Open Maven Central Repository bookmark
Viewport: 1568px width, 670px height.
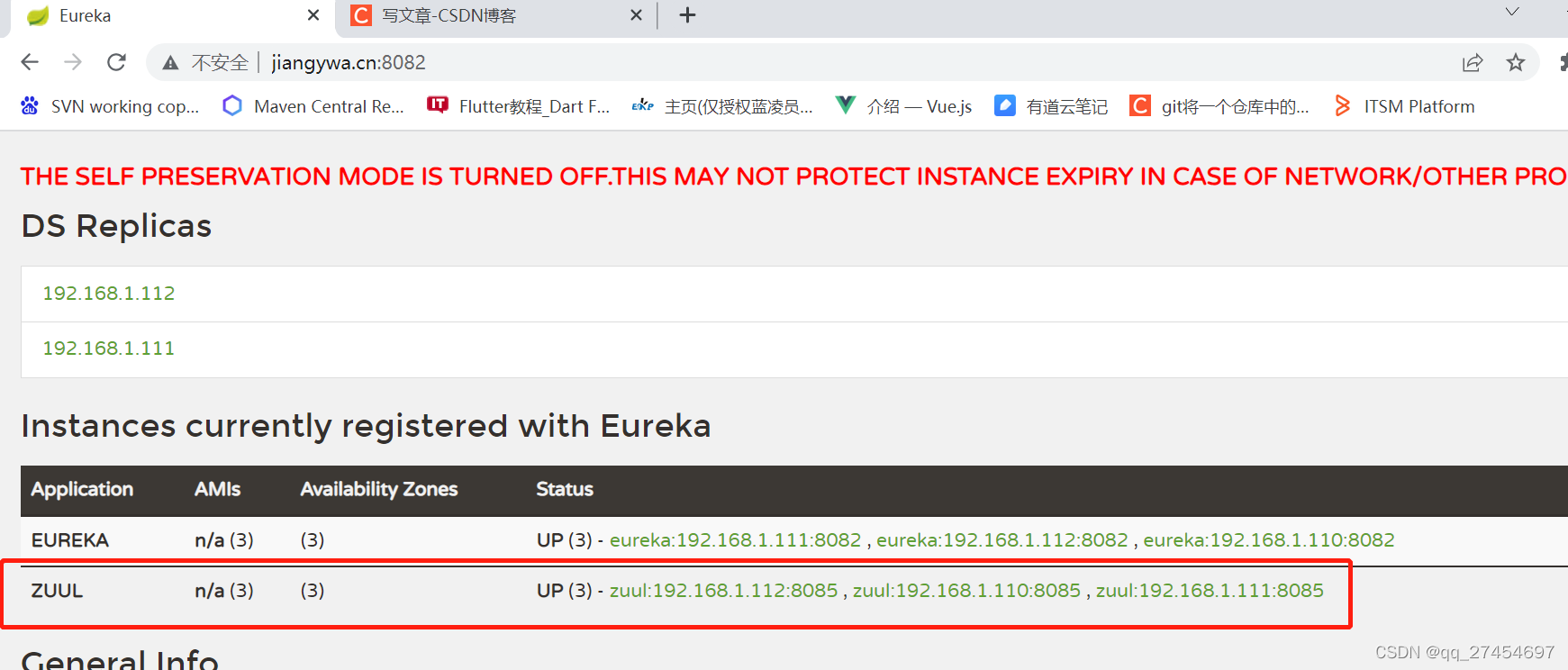tap(313, 106)
